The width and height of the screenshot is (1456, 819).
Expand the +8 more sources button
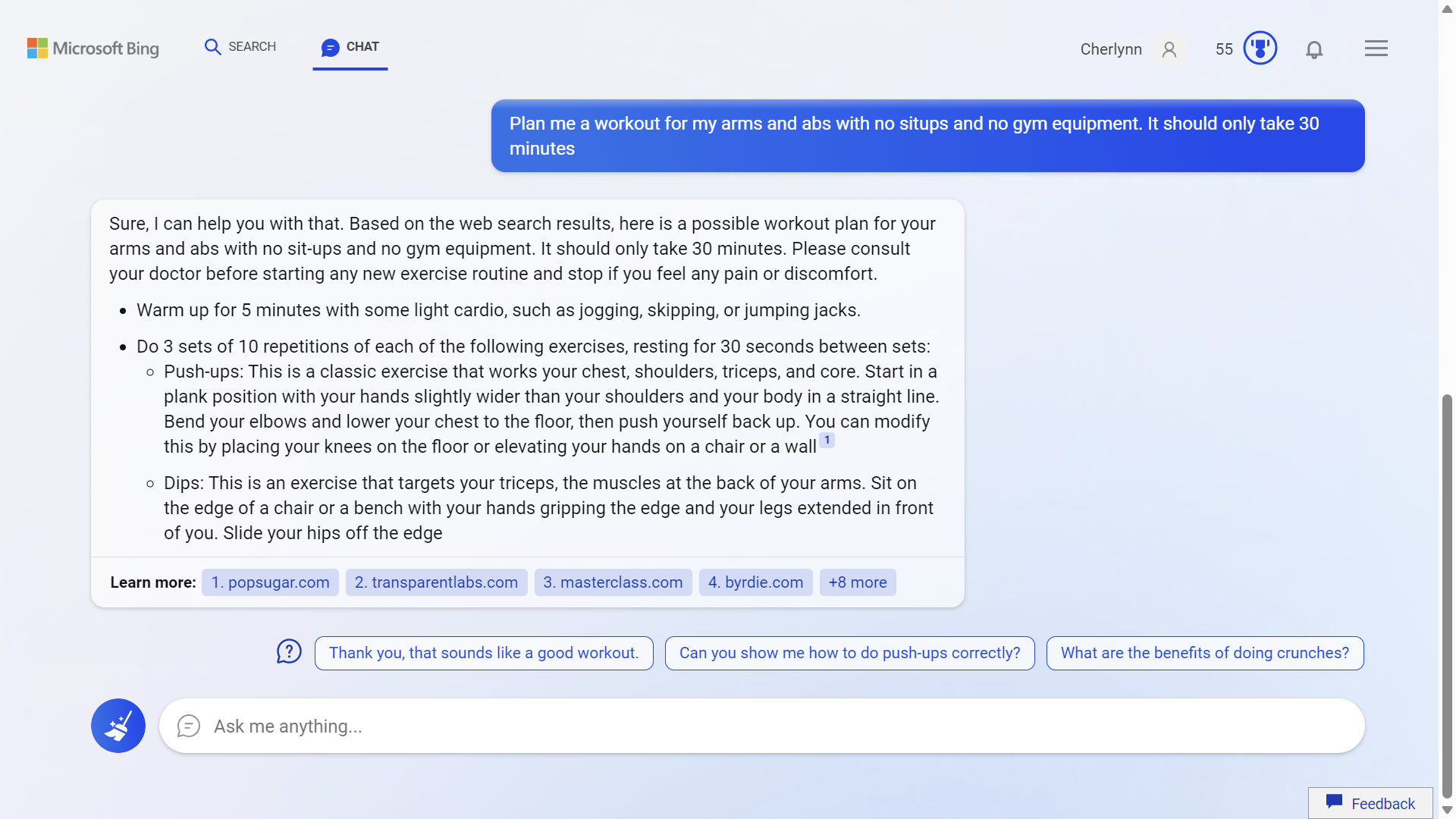[857, 582]
